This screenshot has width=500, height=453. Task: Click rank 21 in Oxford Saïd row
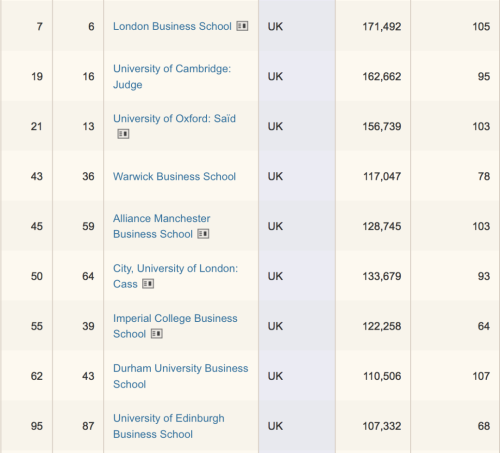(x=37, y=127)
